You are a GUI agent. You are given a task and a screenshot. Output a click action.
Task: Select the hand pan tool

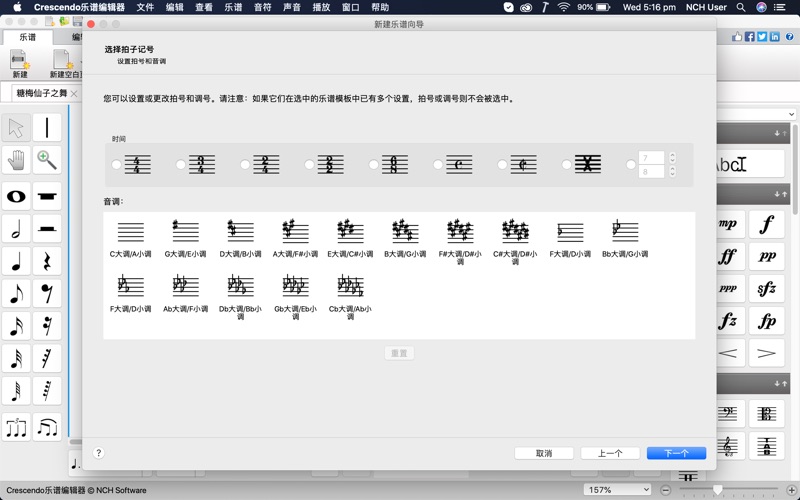click(x=16, y=160)
